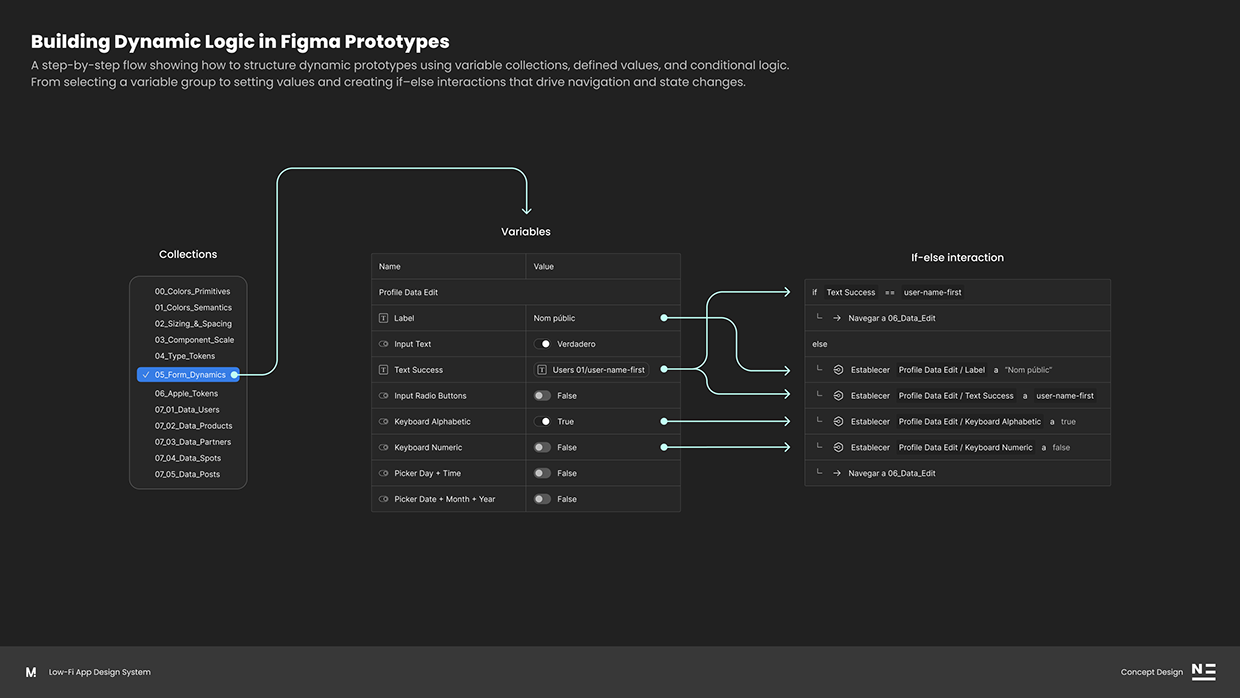Enable the Input Radio Buttons toggle
1240x698 pixels.
(x=542, y=396)
